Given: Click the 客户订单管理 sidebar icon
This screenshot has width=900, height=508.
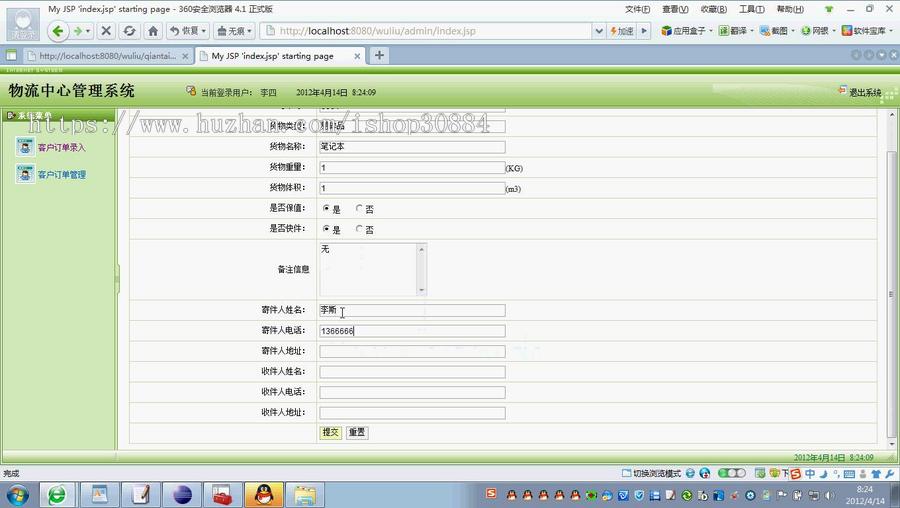Looking at the screenshot, I should 25,174.
